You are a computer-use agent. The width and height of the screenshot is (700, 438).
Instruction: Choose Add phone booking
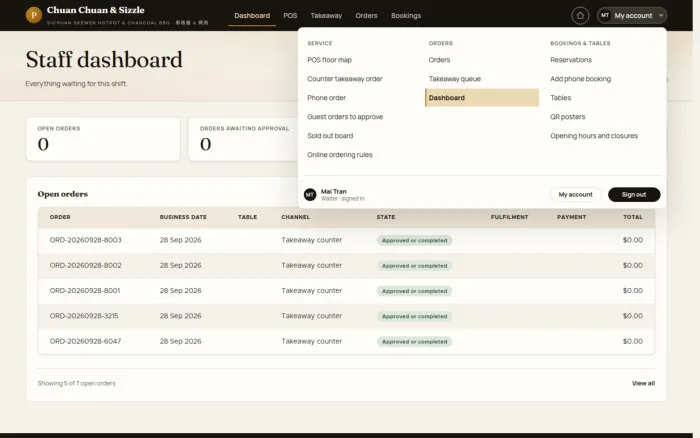click(x=580, y=79)
